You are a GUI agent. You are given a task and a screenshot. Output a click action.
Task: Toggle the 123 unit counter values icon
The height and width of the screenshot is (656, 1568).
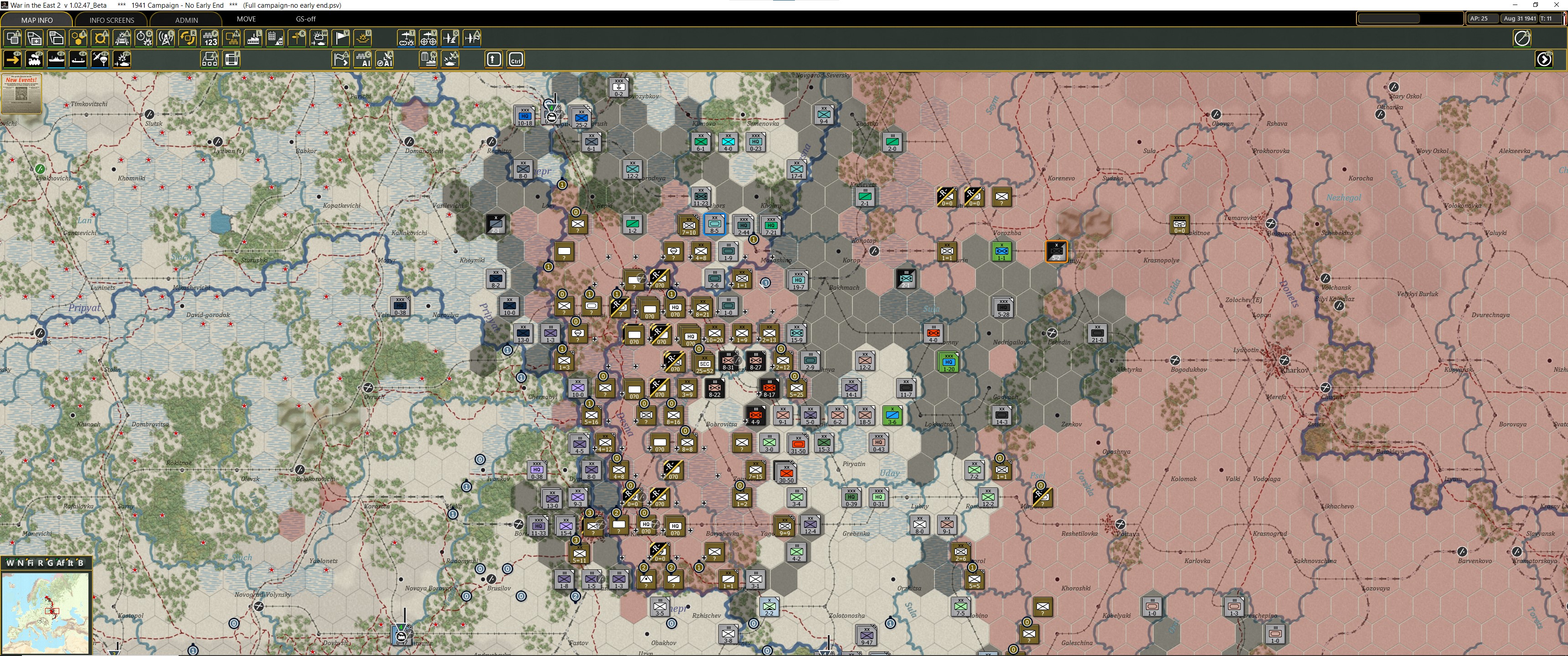click(210, 38)
